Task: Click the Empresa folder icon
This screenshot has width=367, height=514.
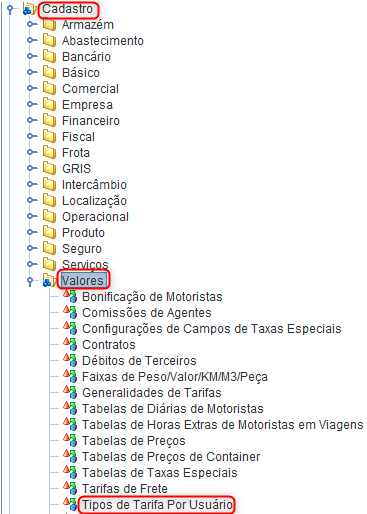Action: (x=49, y=104)
